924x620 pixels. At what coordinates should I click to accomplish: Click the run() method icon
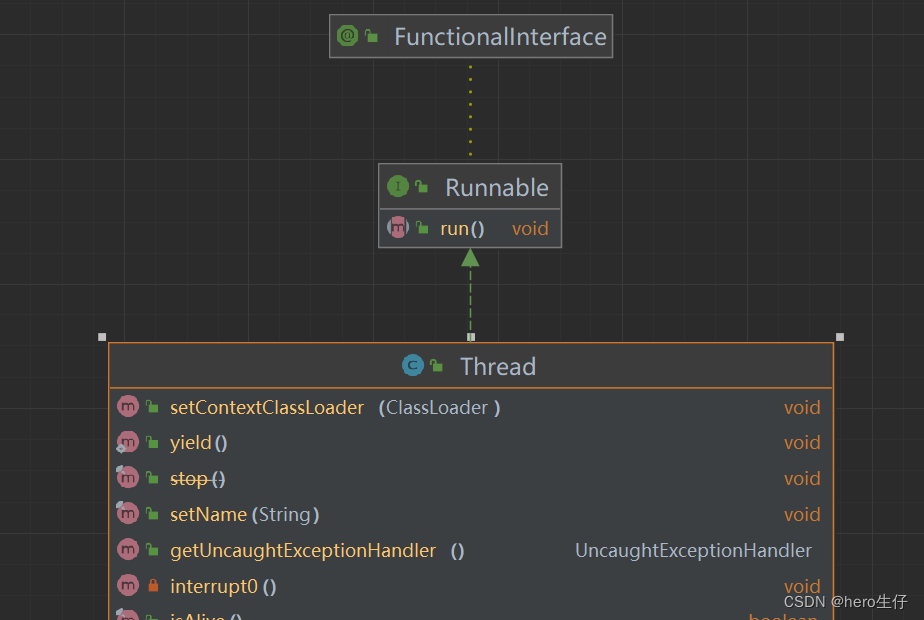pyautogui.click(x=398, y=228)
